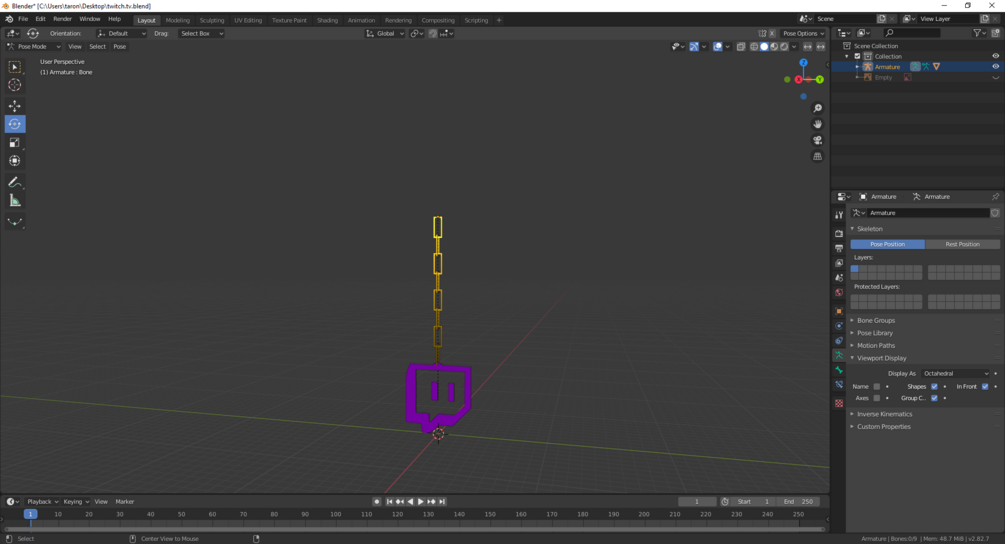Pin the properties editor context

point(995,197)
